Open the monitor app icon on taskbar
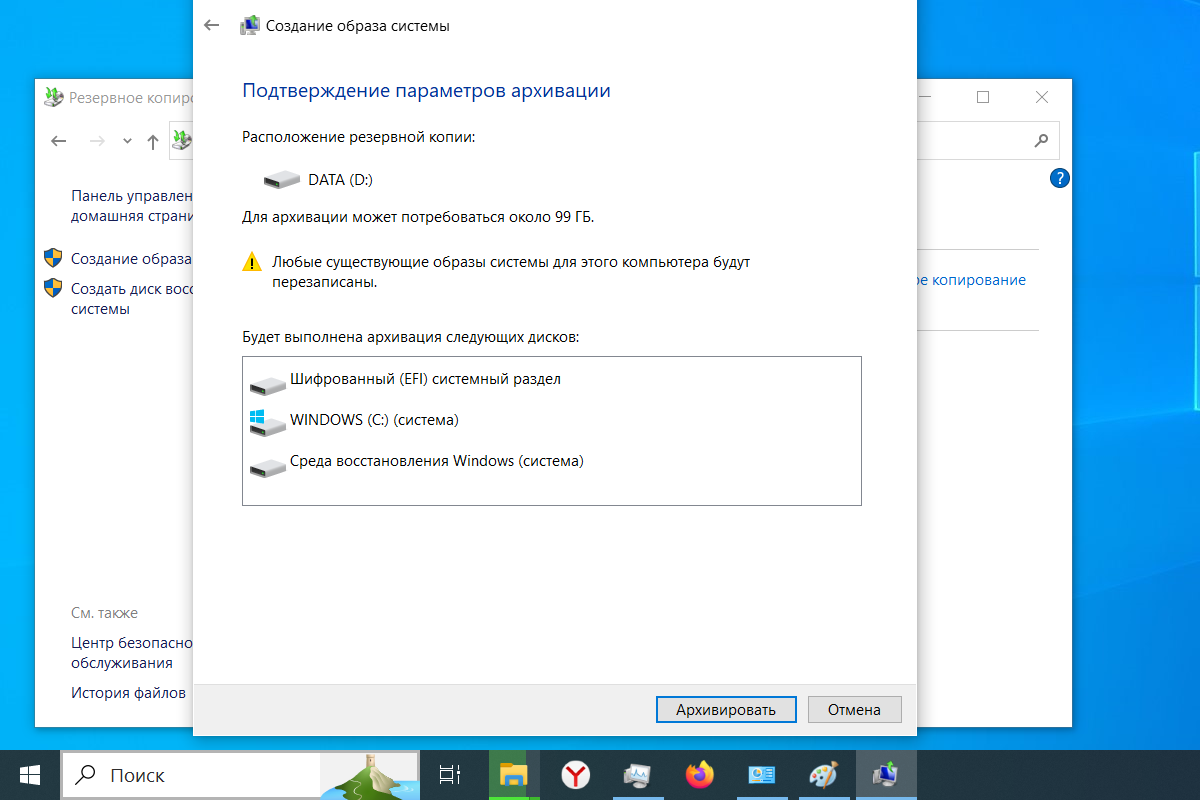 (637, 774)
